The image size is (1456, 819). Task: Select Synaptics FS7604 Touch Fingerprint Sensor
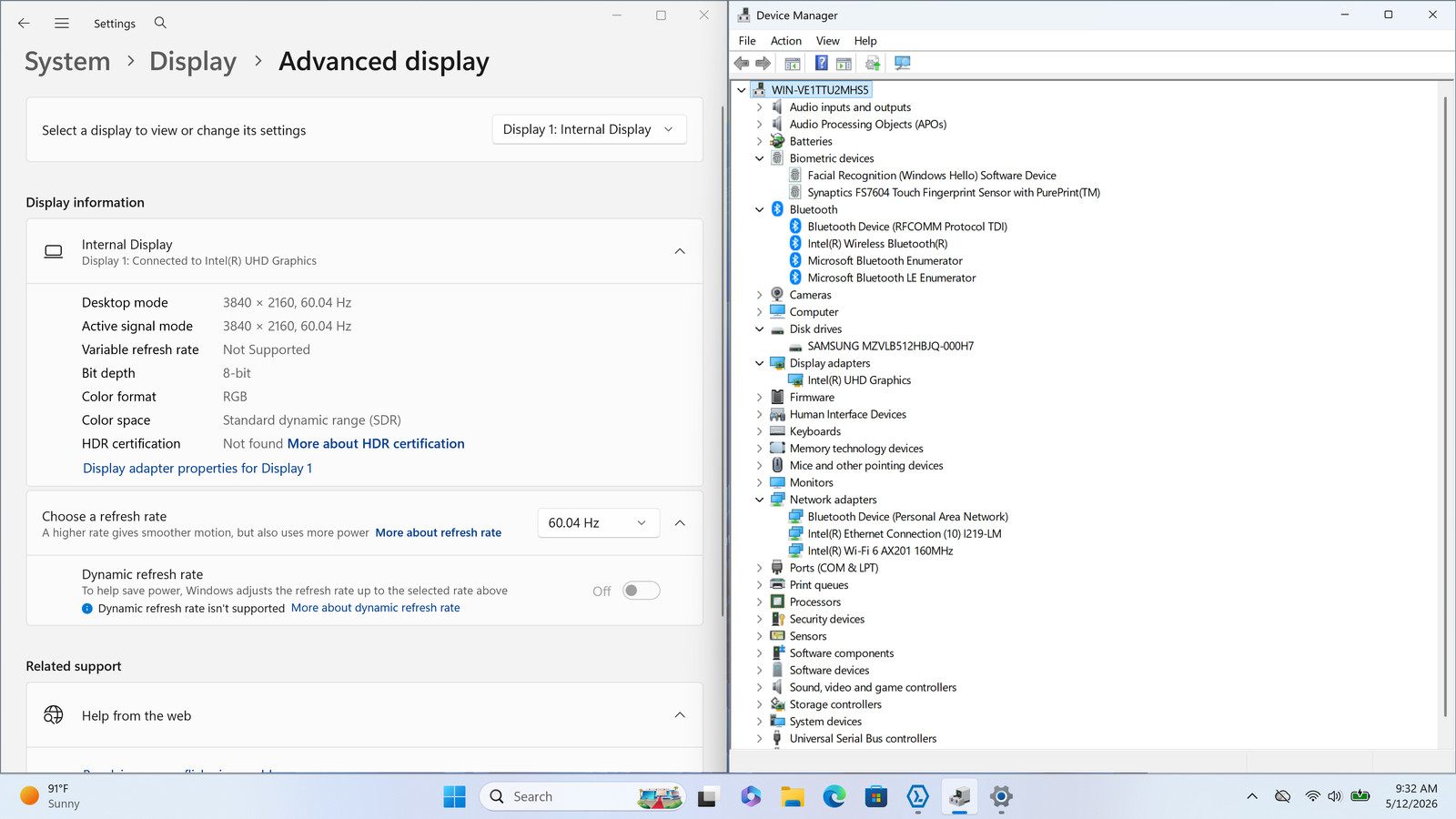pyautogui.click(x=954, y=192)
